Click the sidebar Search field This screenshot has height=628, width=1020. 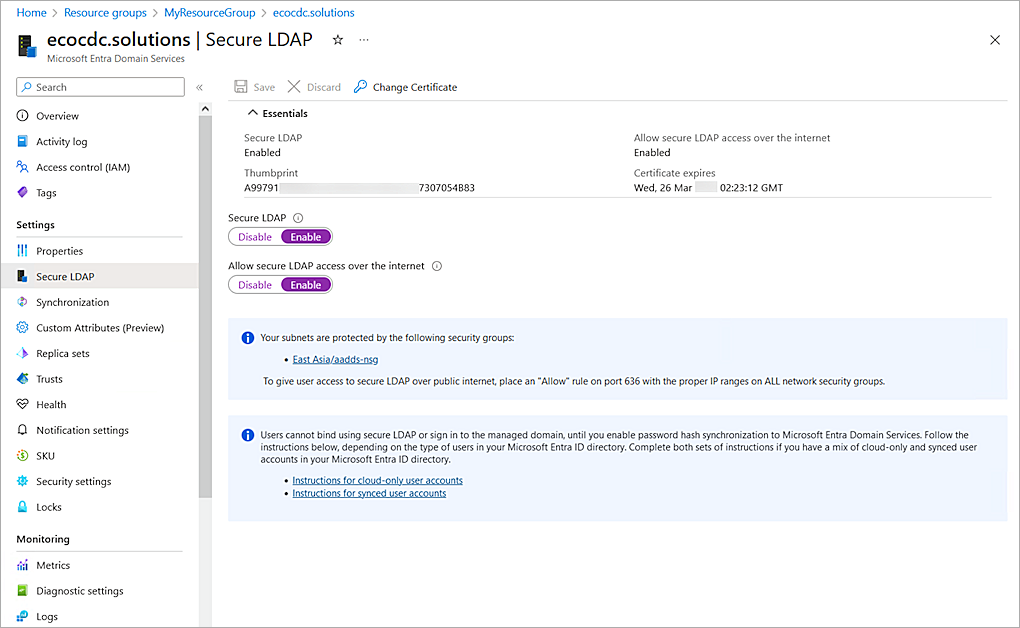tap(101, 87)
